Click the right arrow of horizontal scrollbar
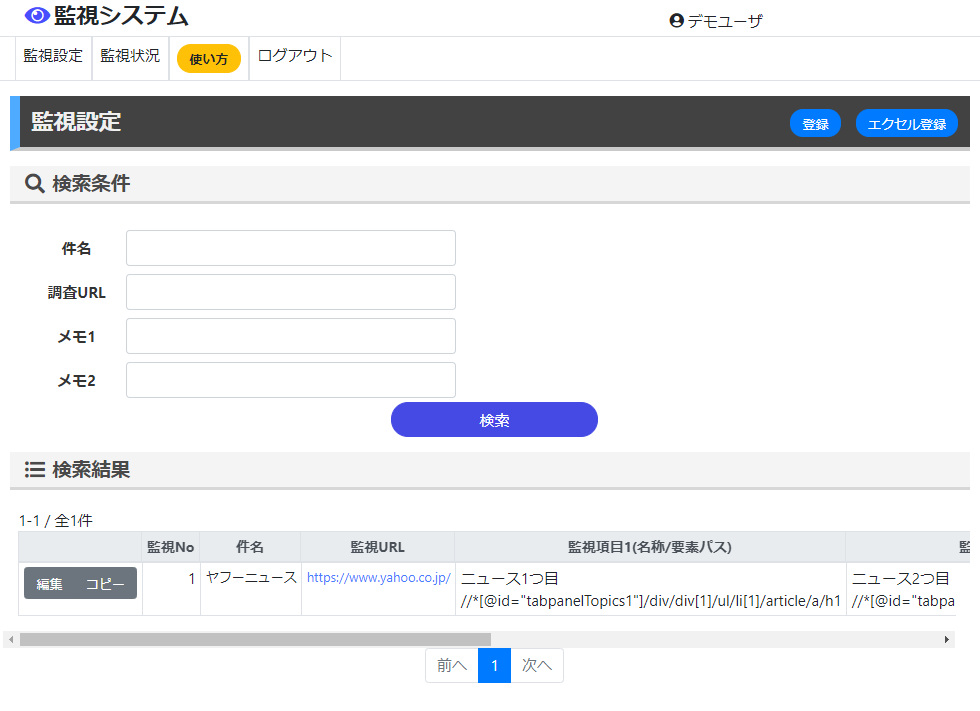This screenshot has height=711, width=980. [x=946, y=639]
